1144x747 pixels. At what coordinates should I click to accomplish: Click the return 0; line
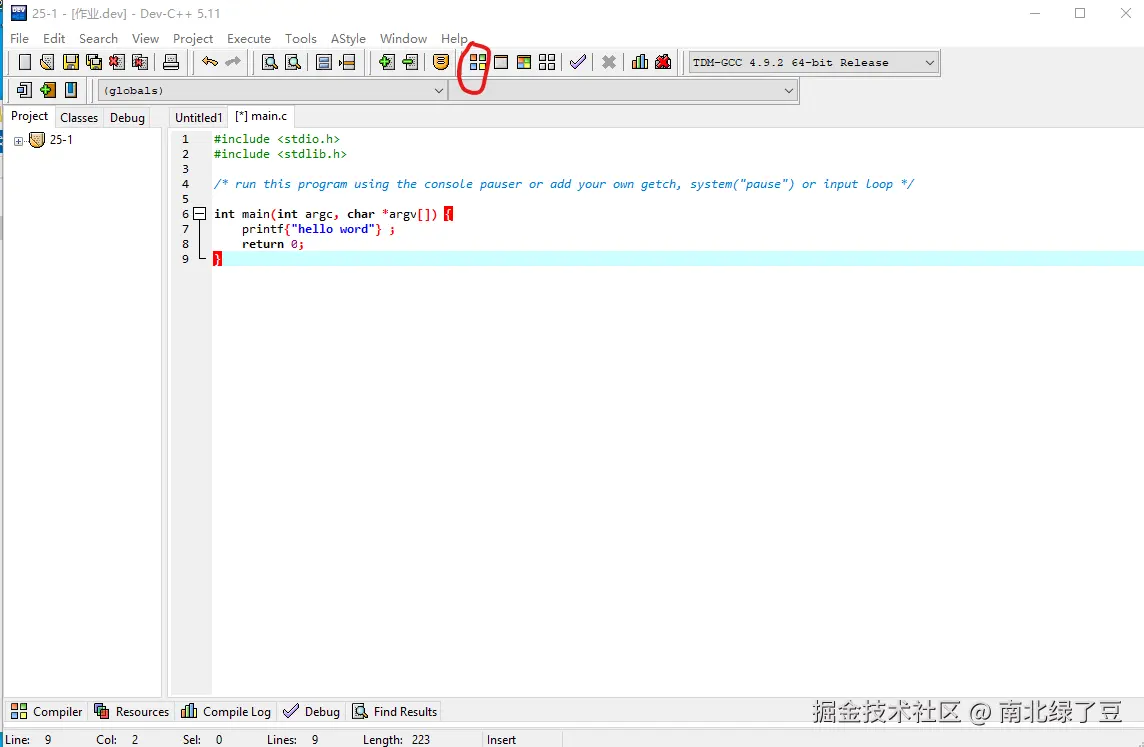(x=273, y=244)
